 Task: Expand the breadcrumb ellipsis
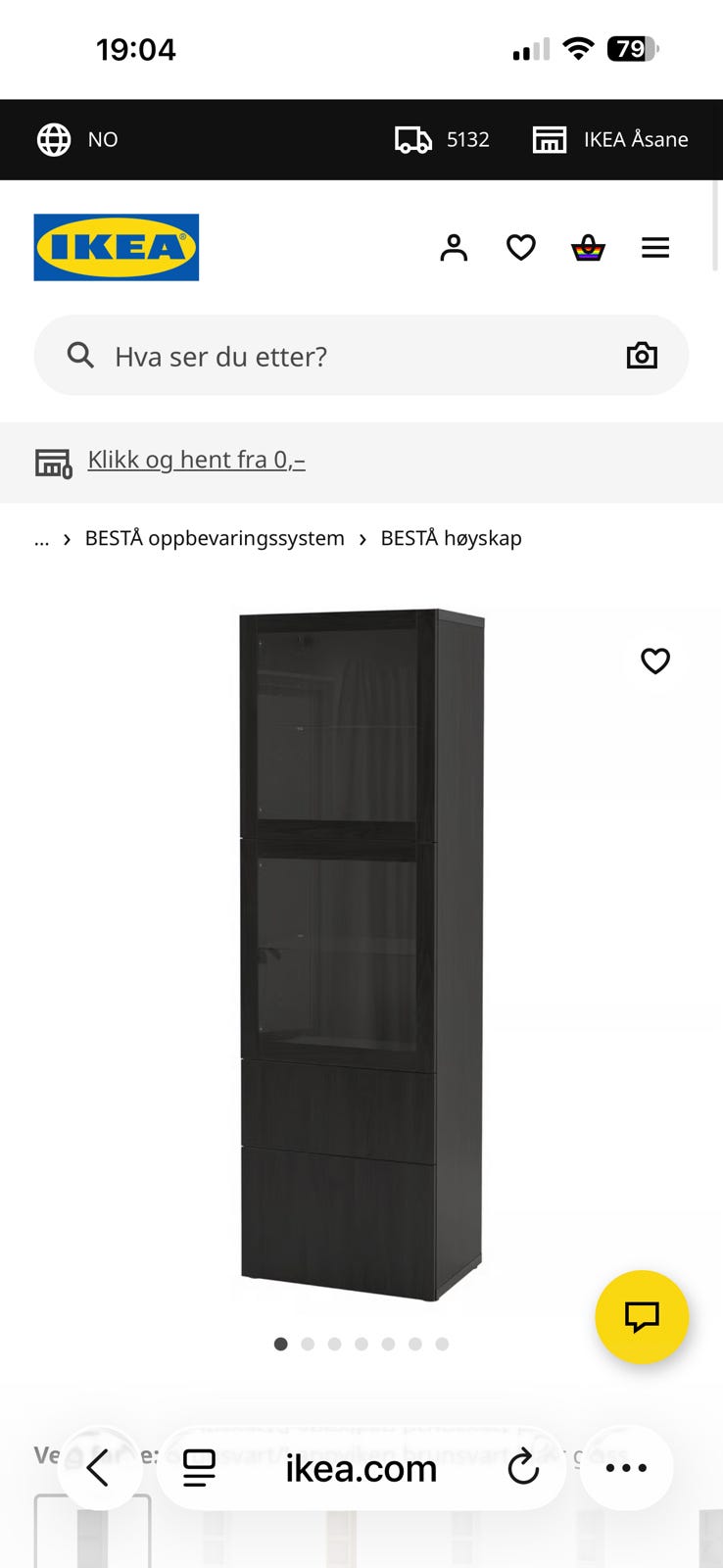[x=41, y=538]
